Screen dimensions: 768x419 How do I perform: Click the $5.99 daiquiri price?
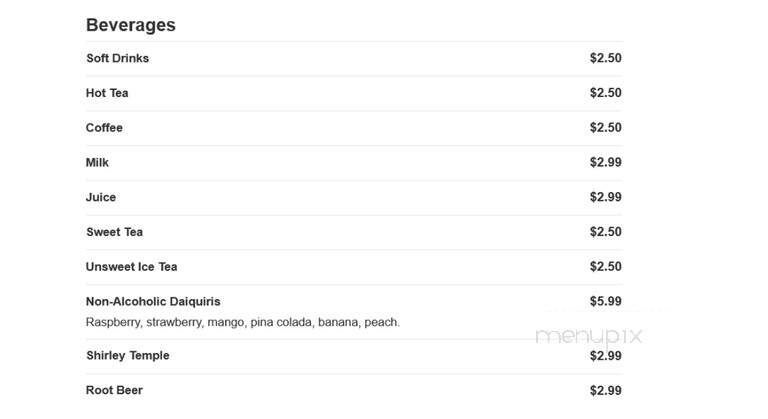pos(606,302)
